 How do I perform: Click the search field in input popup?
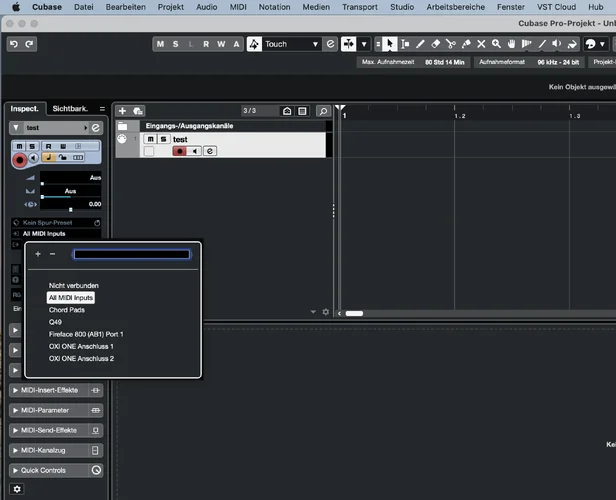pyautogui.click(x=131, y=254)
